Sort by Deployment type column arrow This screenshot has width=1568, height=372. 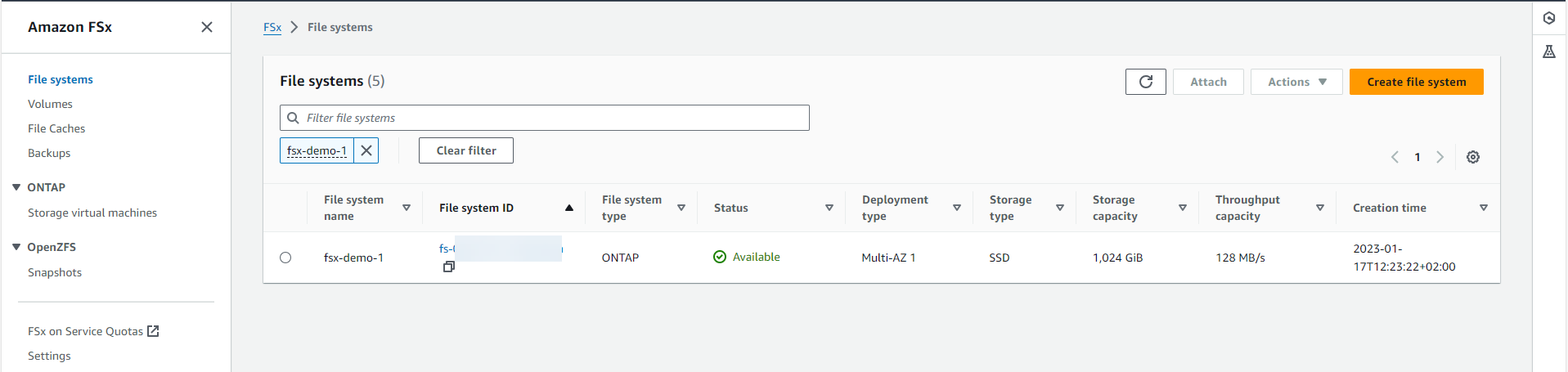[x=957, y=208]
